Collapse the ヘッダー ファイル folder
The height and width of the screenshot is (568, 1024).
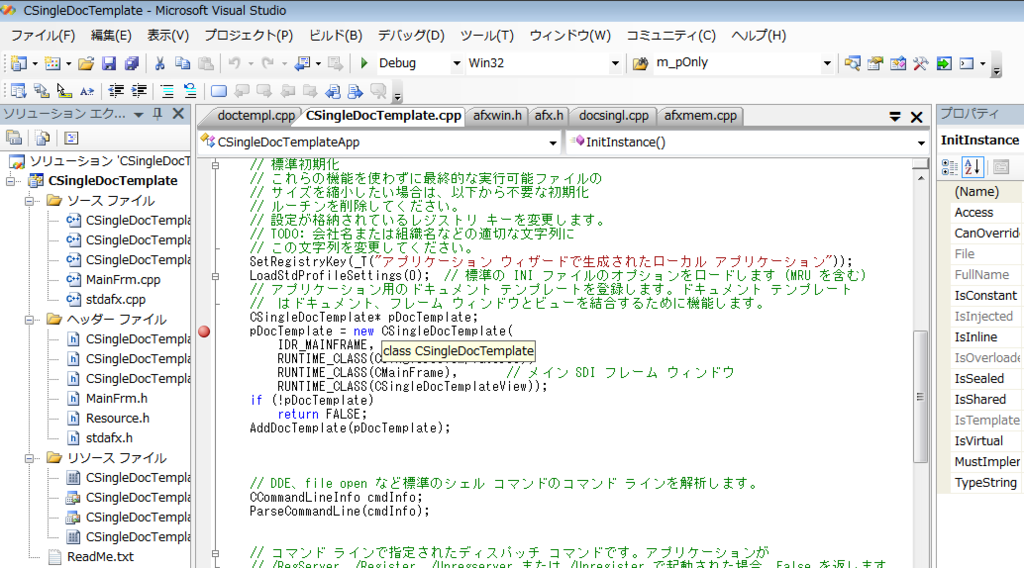pyautogui.click(x=29, y=320)
